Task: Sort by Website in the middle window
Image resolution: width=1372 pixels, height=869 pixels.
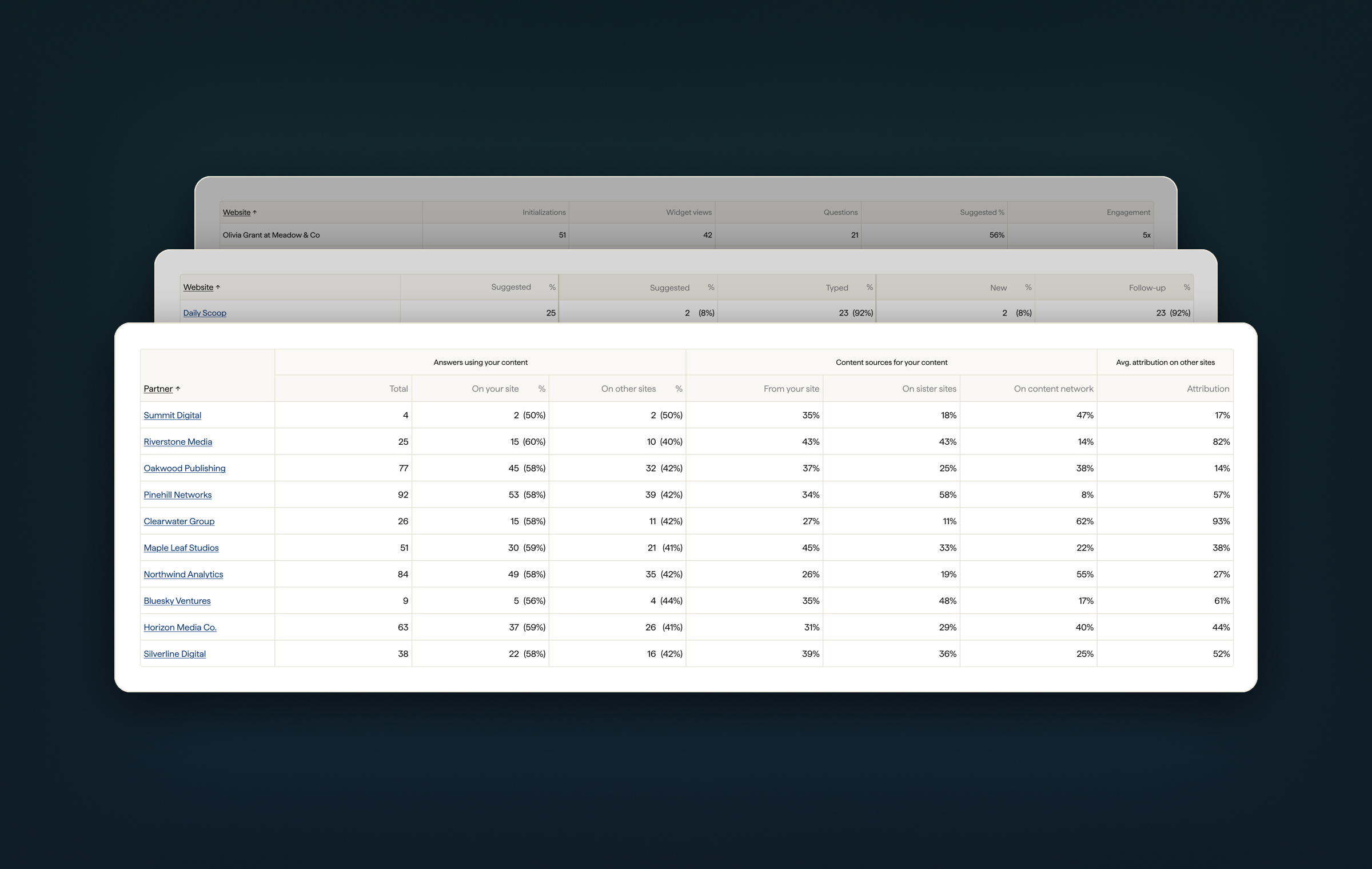Action: (x=198, y=287)
